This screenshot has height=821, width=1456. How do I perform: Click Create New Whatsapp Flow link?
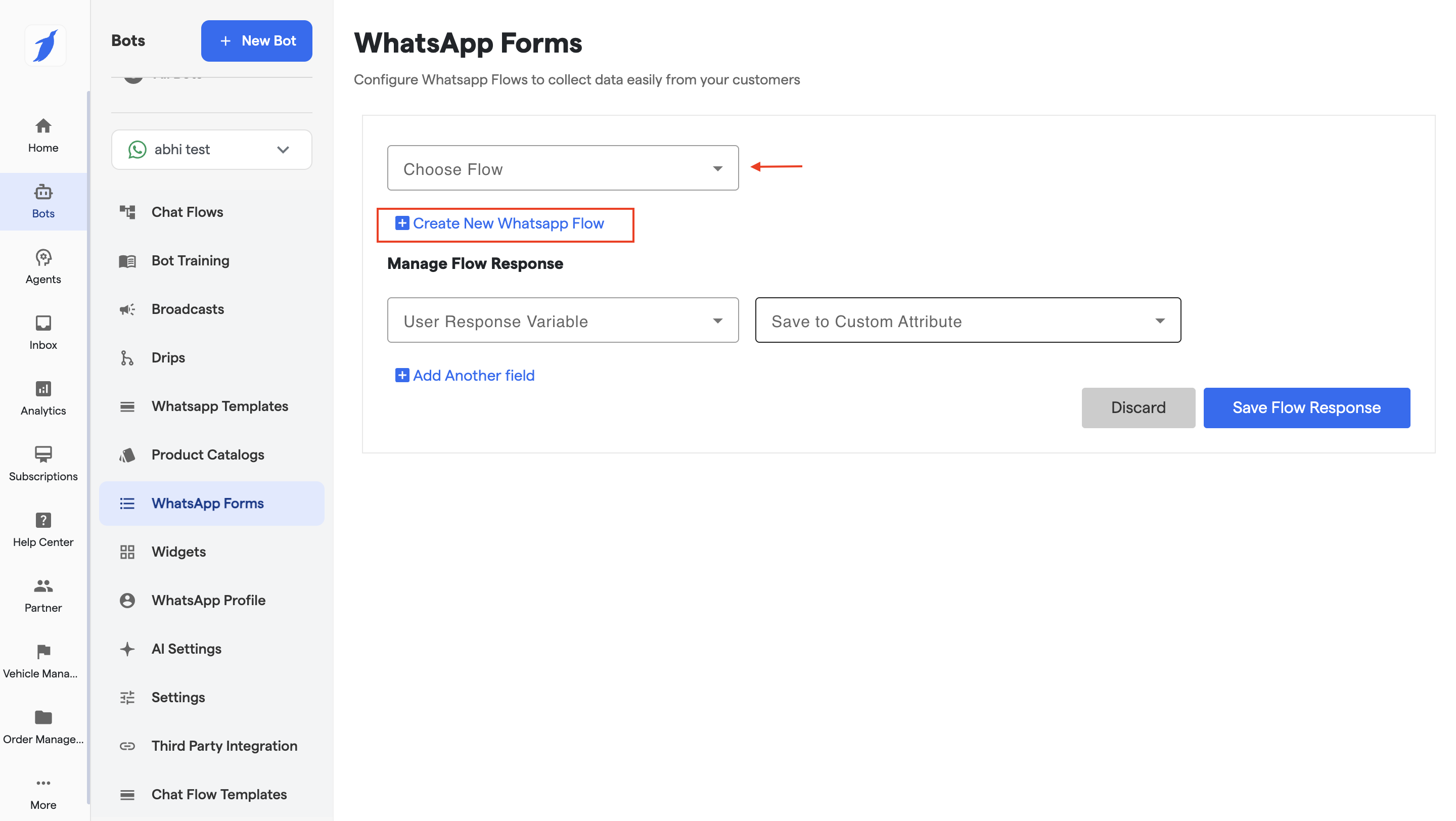point(507,224)
